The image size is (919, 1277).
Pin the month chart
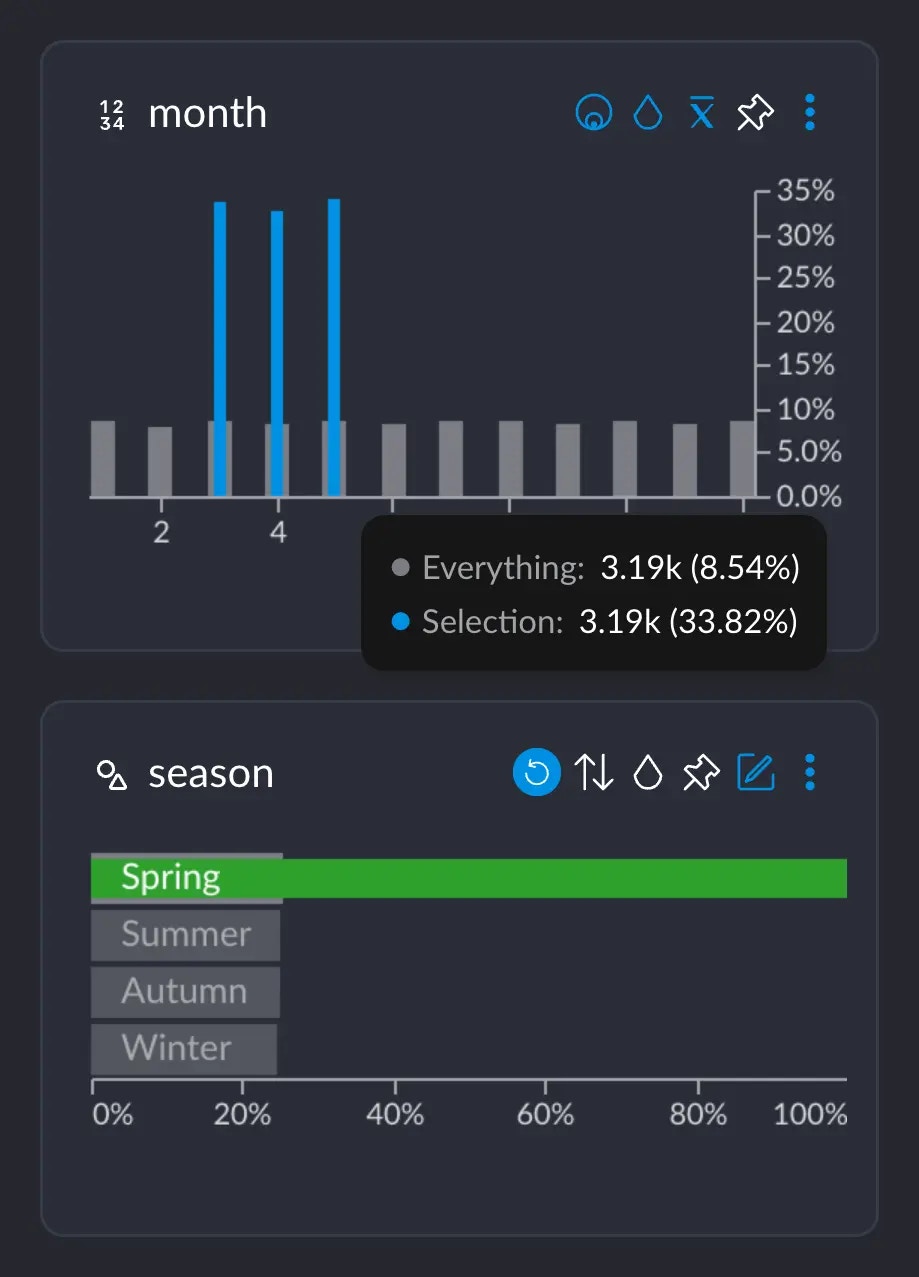click(x=754, y=113)
